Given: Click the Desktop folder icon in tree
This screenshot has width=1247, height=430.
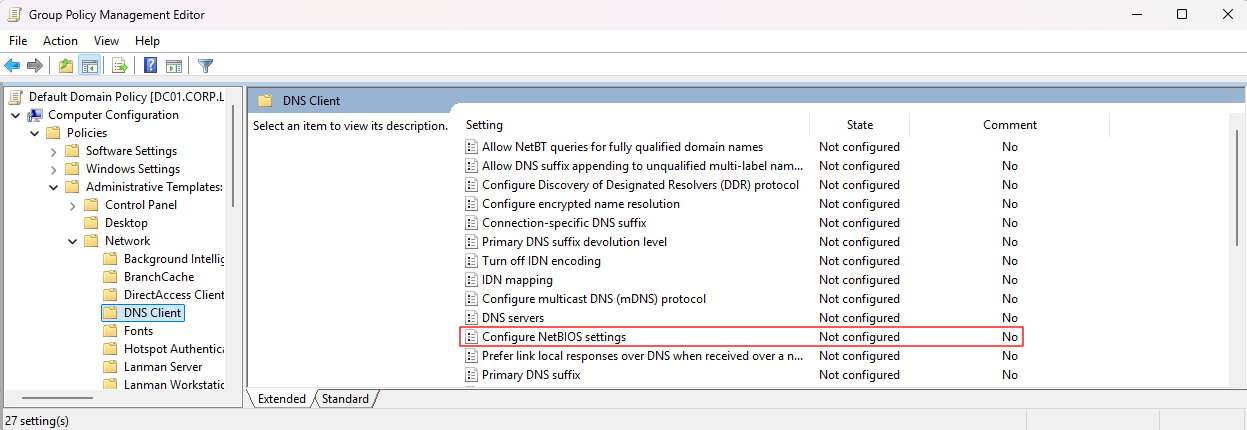Looking at the screenshot, I should click(91, 223).
